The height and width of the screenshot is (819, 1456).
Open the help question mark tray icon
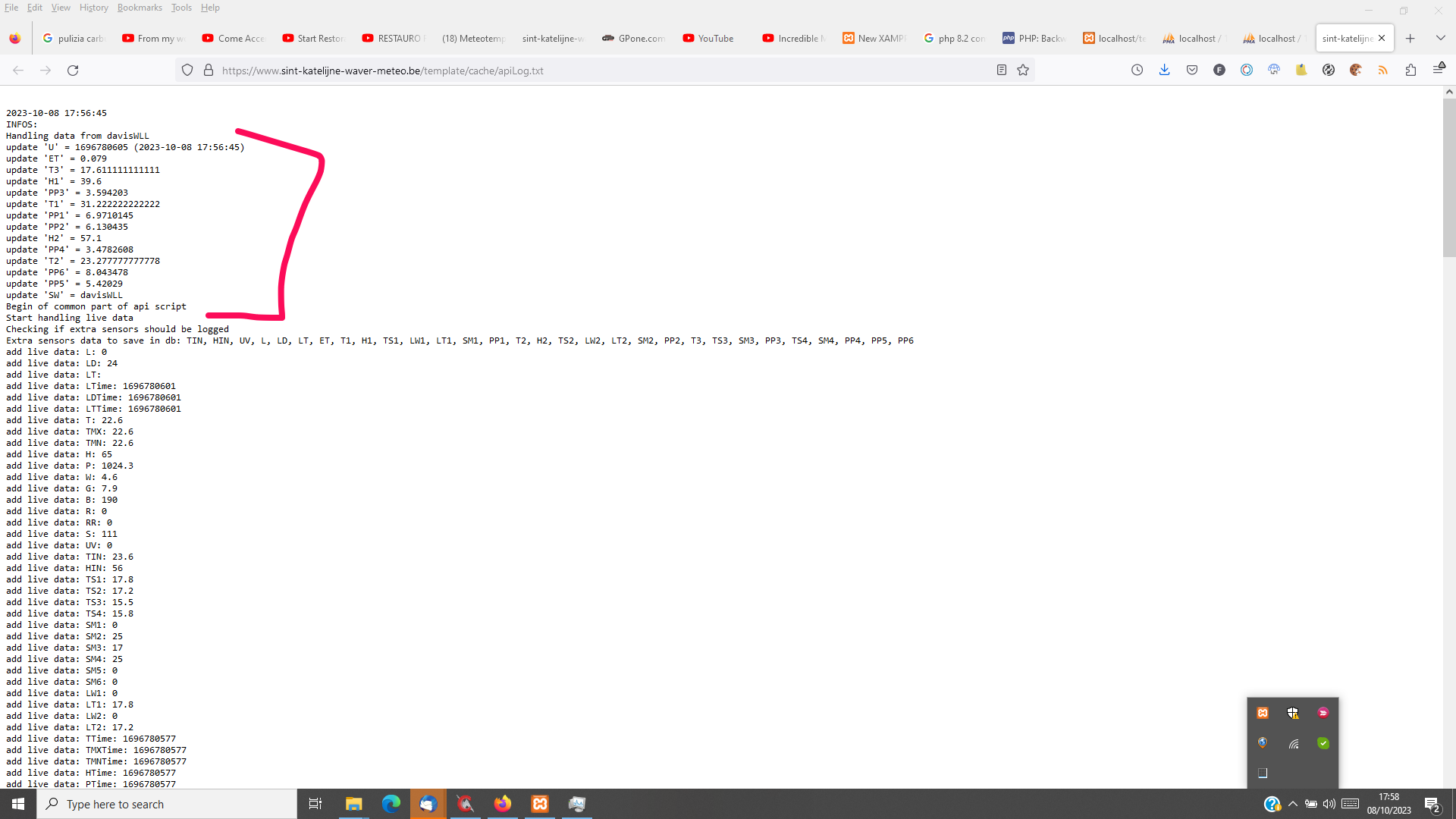(x=1272, y=804)
